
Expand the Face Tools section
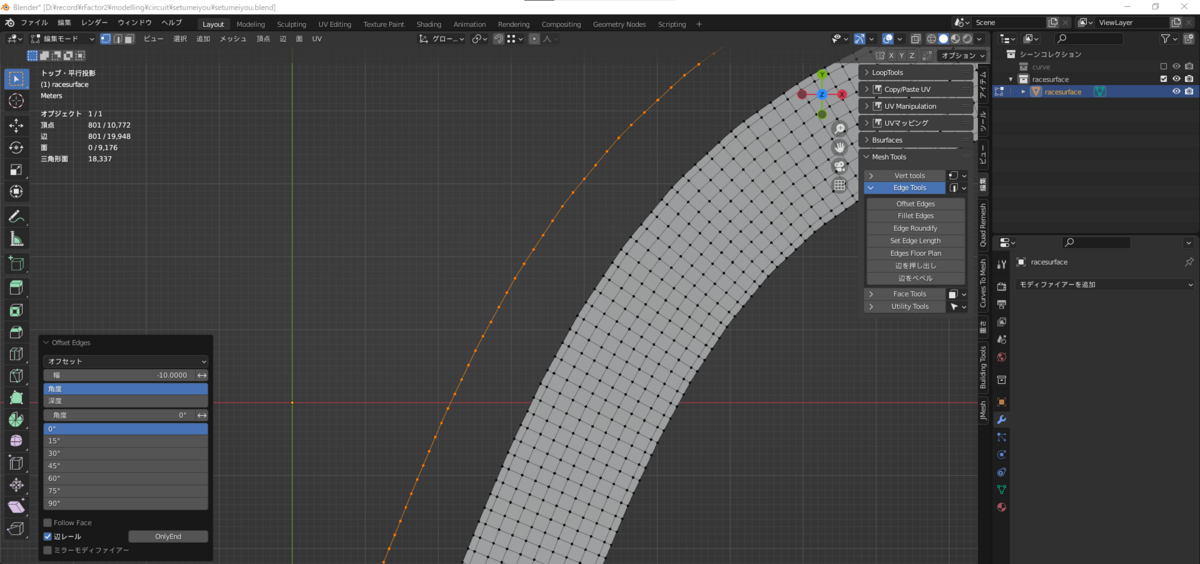[905, 294]
